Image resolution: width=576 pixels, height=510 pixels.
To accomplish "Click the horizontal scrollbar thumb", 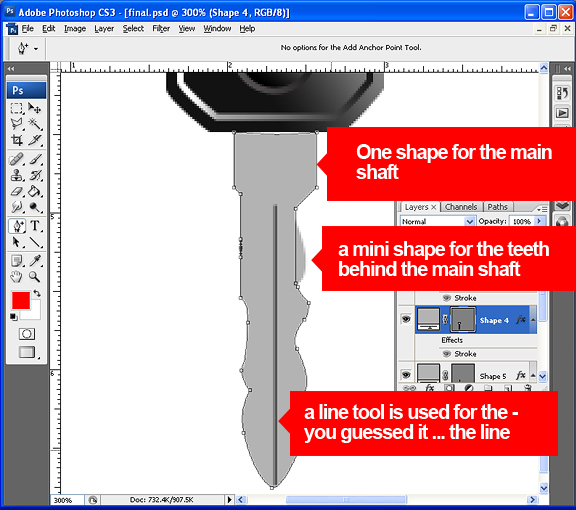I will pos(346,499).
